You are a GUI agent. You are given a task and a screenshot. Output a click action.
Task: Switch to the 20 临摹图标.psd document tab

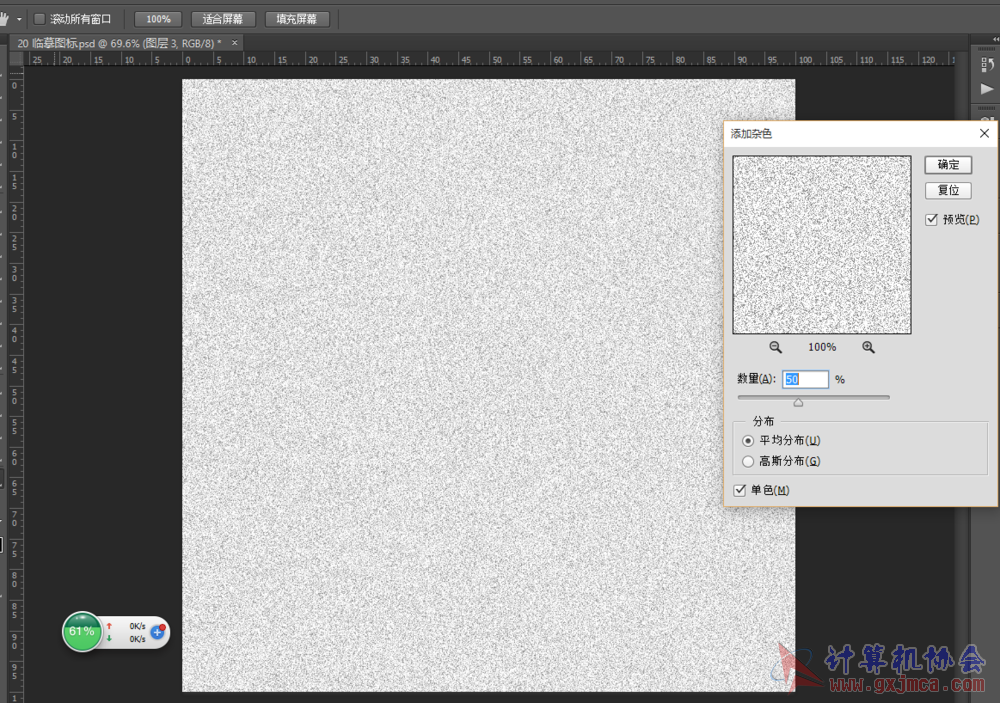click(119, 43)
